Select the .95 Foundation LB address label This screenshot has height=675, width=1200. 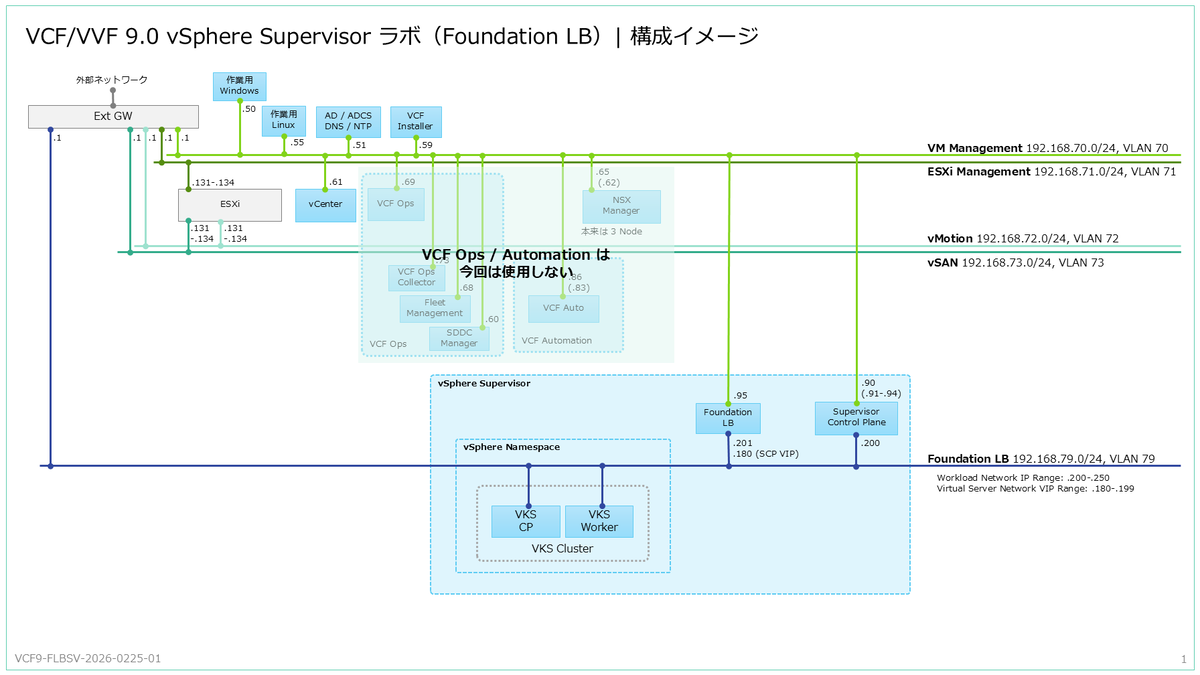pos(740,395)
